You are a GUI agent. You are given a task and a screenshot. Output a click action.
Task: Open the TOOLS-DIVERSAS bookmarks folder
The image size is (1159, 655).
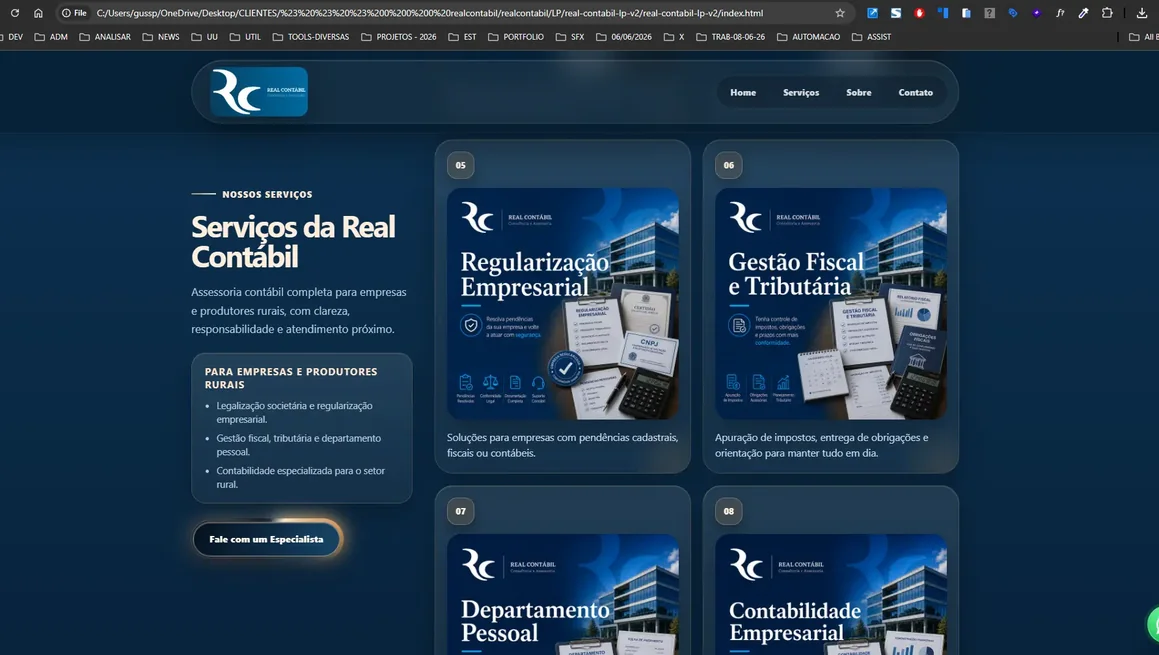click(x=310, y=37)
